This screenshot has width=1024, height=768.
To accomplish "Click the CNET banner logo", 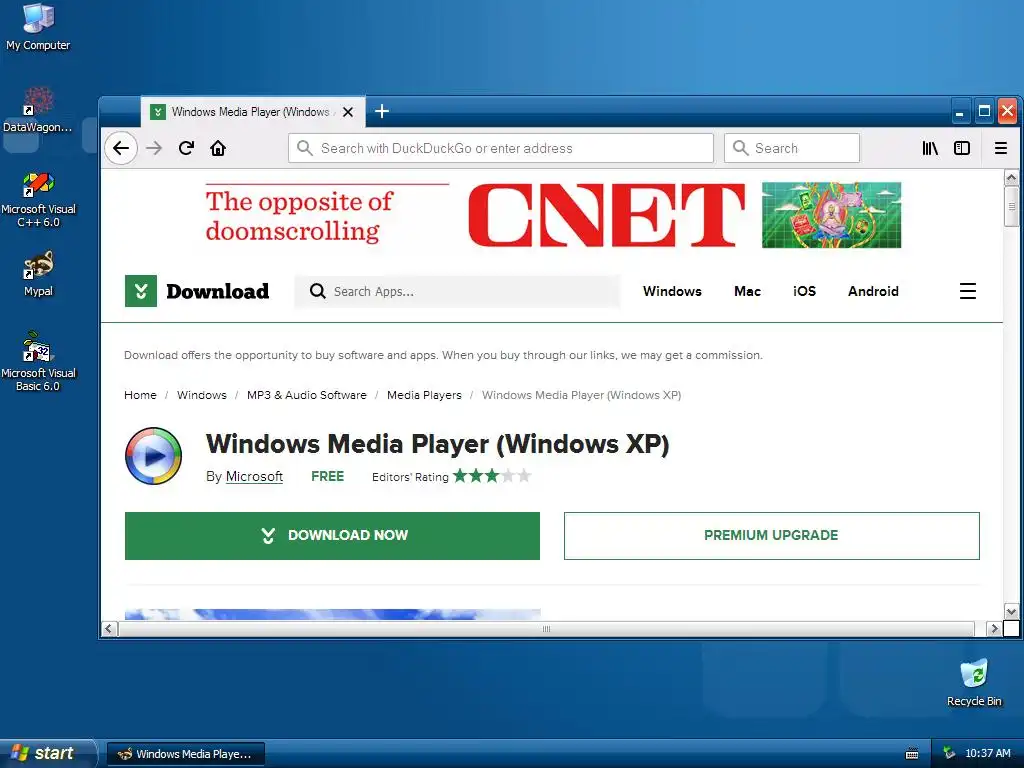I will [606, 215].
